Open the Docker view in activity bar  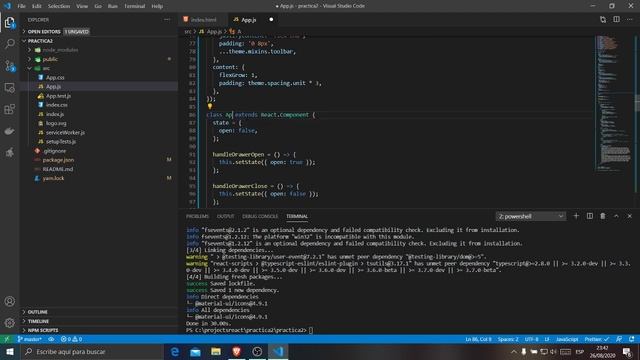(x=9, y=131)
